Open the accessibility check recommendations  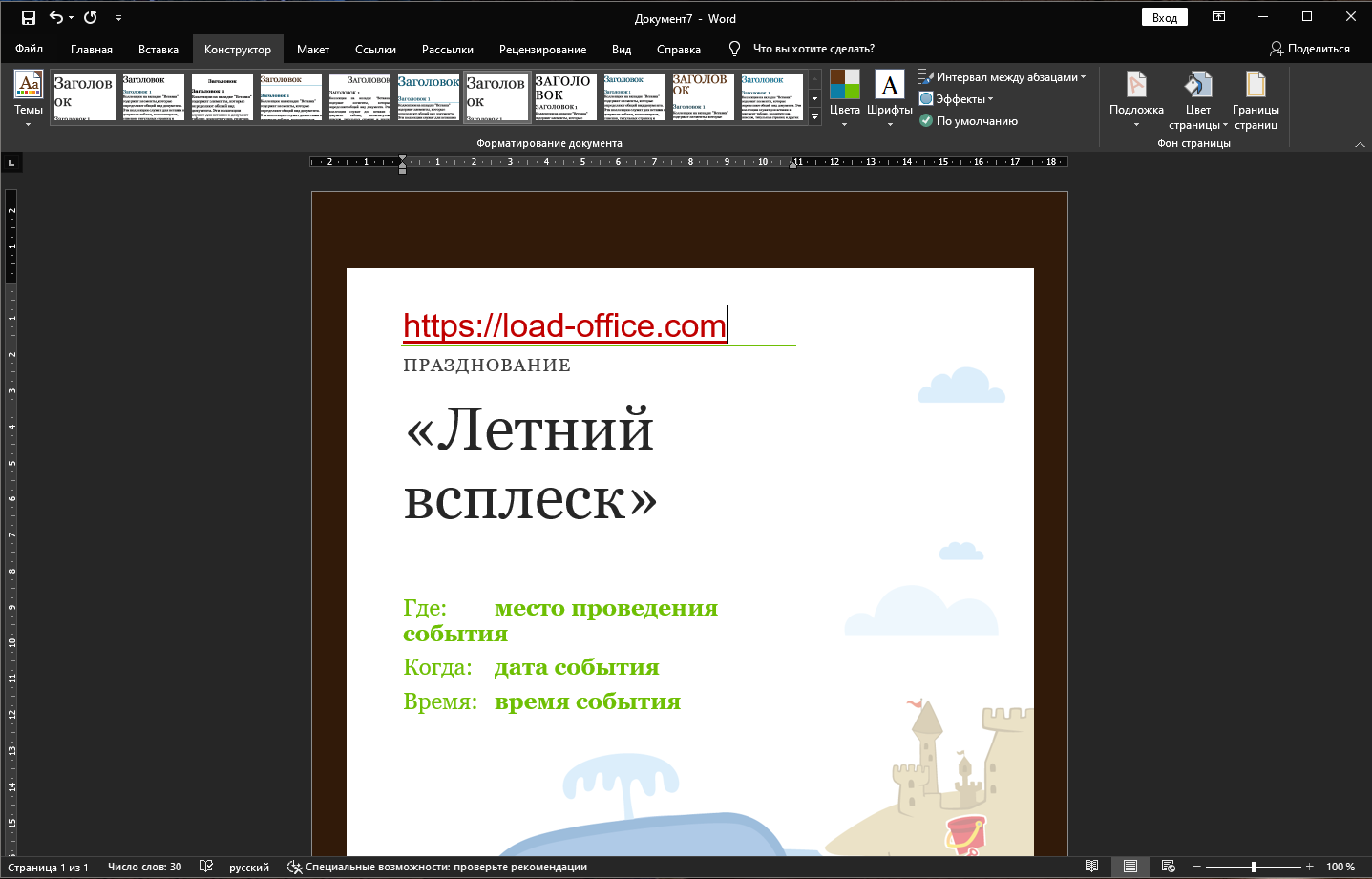coord(437,867)
